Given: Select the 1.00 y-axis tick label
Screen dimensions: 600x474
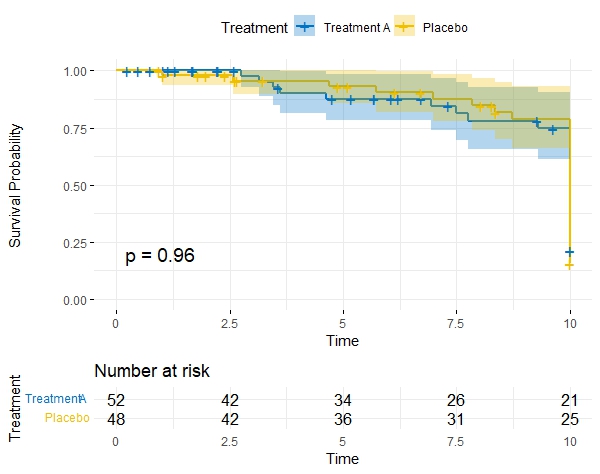Looking at the screenshot, I should pos(78,71).
